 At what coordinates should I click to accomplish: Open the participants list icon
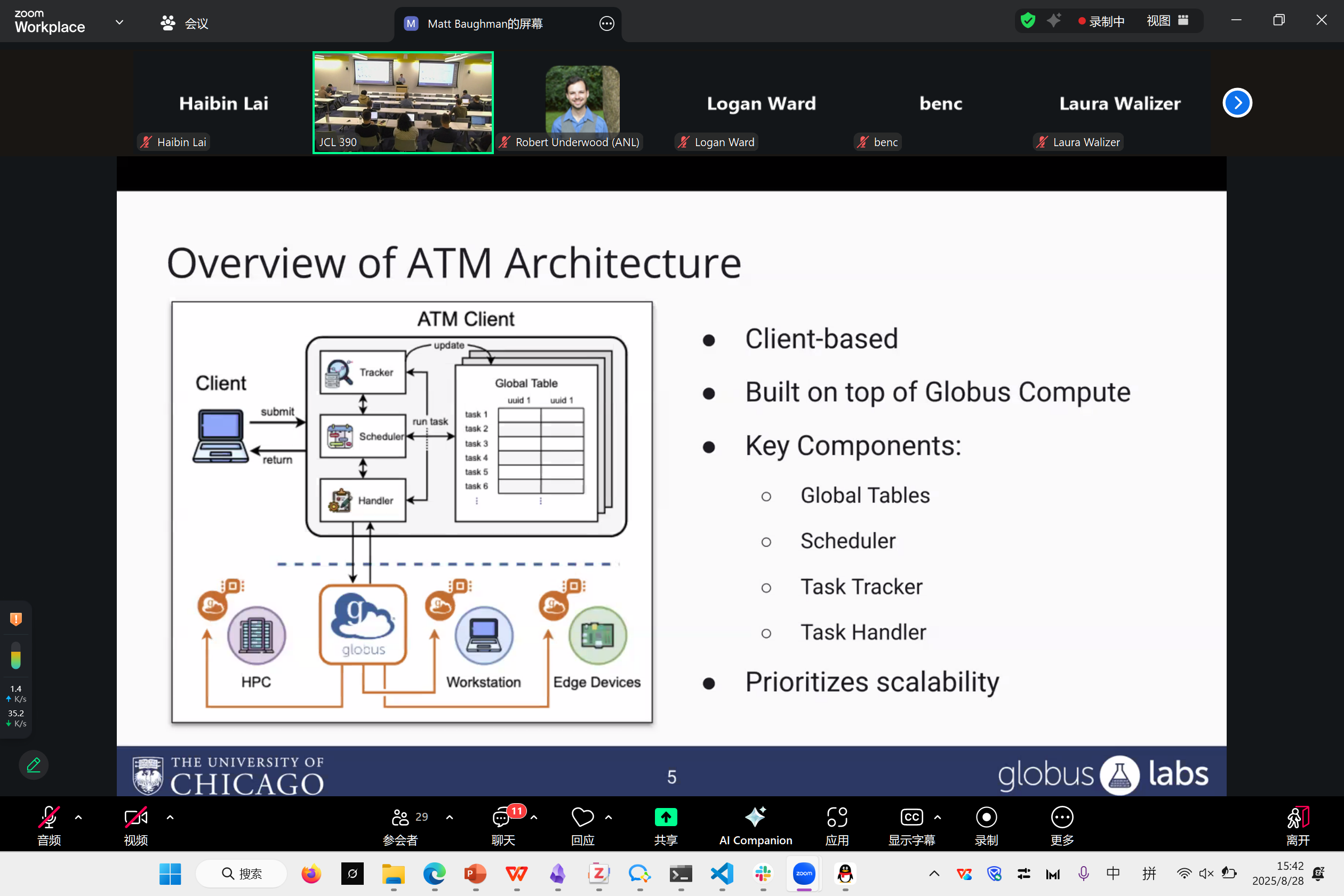click(400, 818)
